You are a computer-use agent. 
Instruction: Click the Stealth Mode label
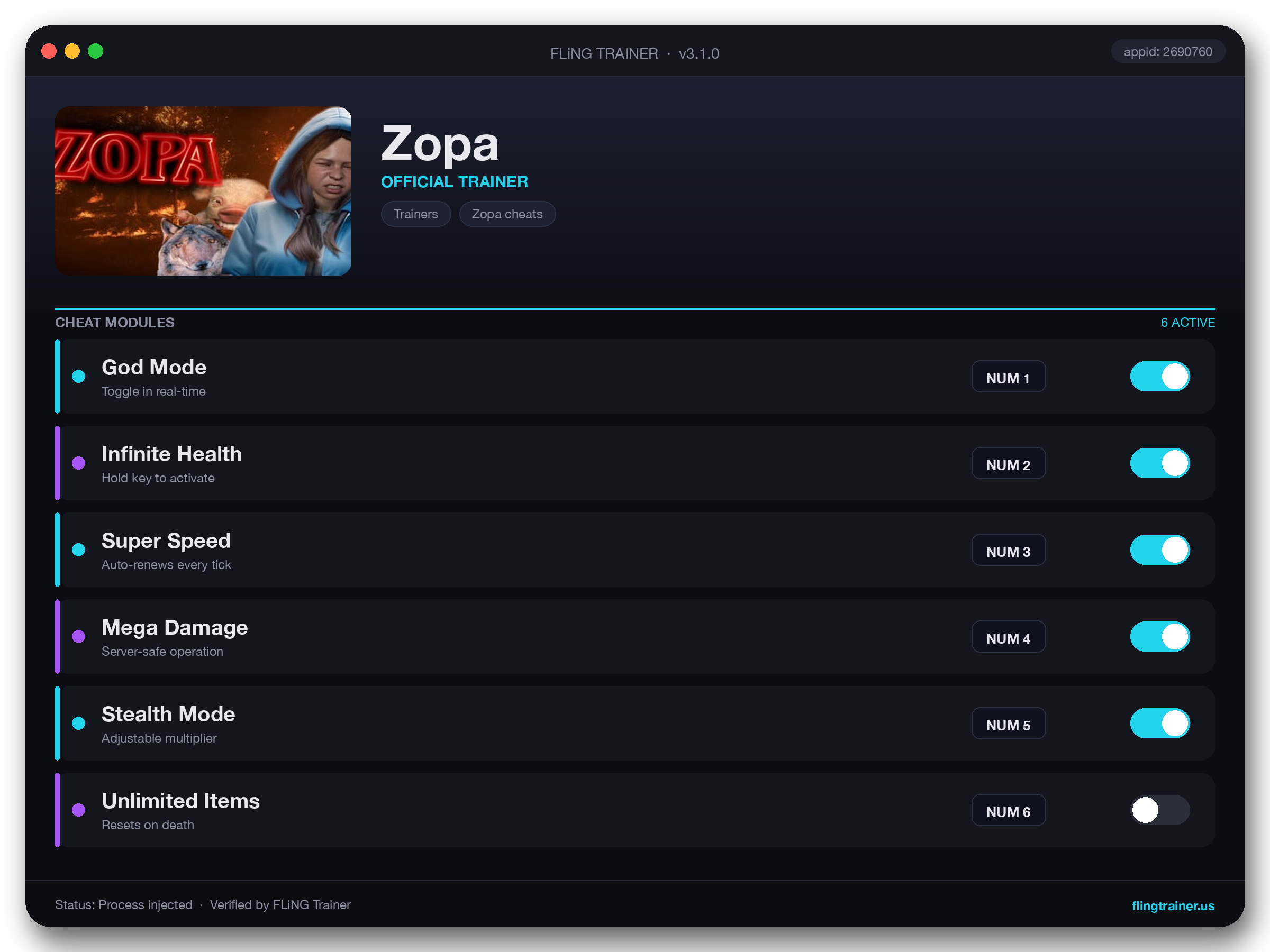[x=168, y=714]
